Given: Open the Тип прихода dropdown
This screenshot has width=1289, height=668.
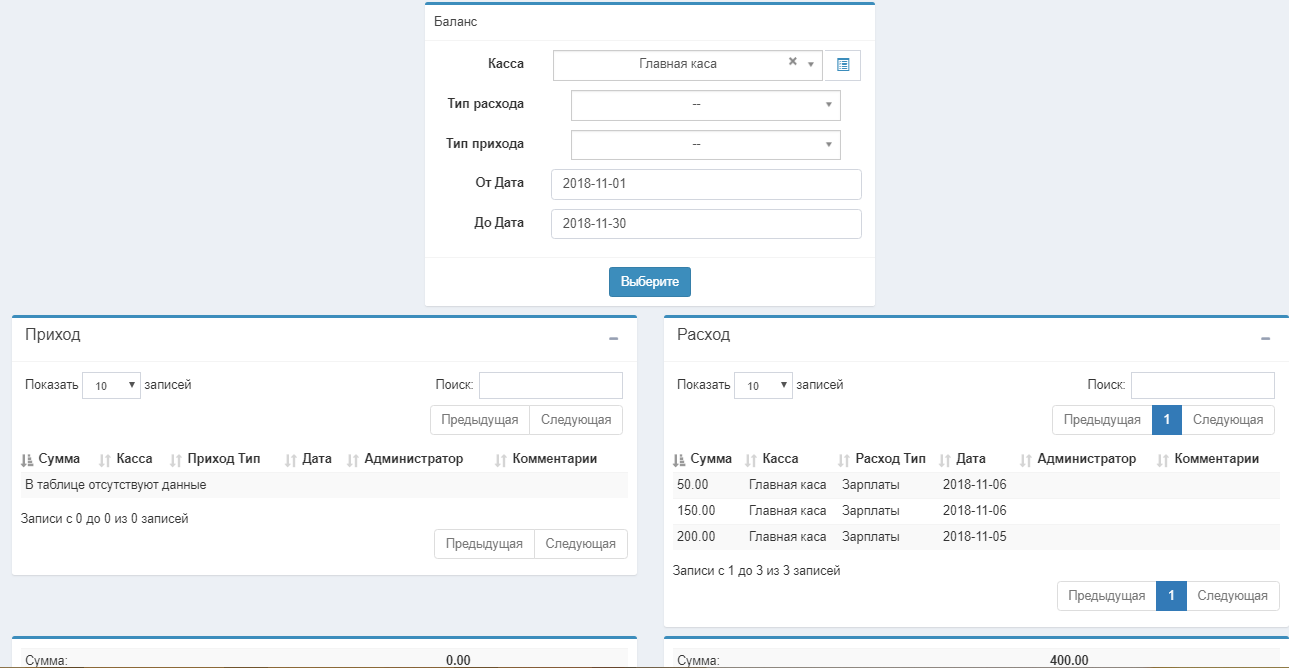Looking at the screenshot, I should (705, 145).
